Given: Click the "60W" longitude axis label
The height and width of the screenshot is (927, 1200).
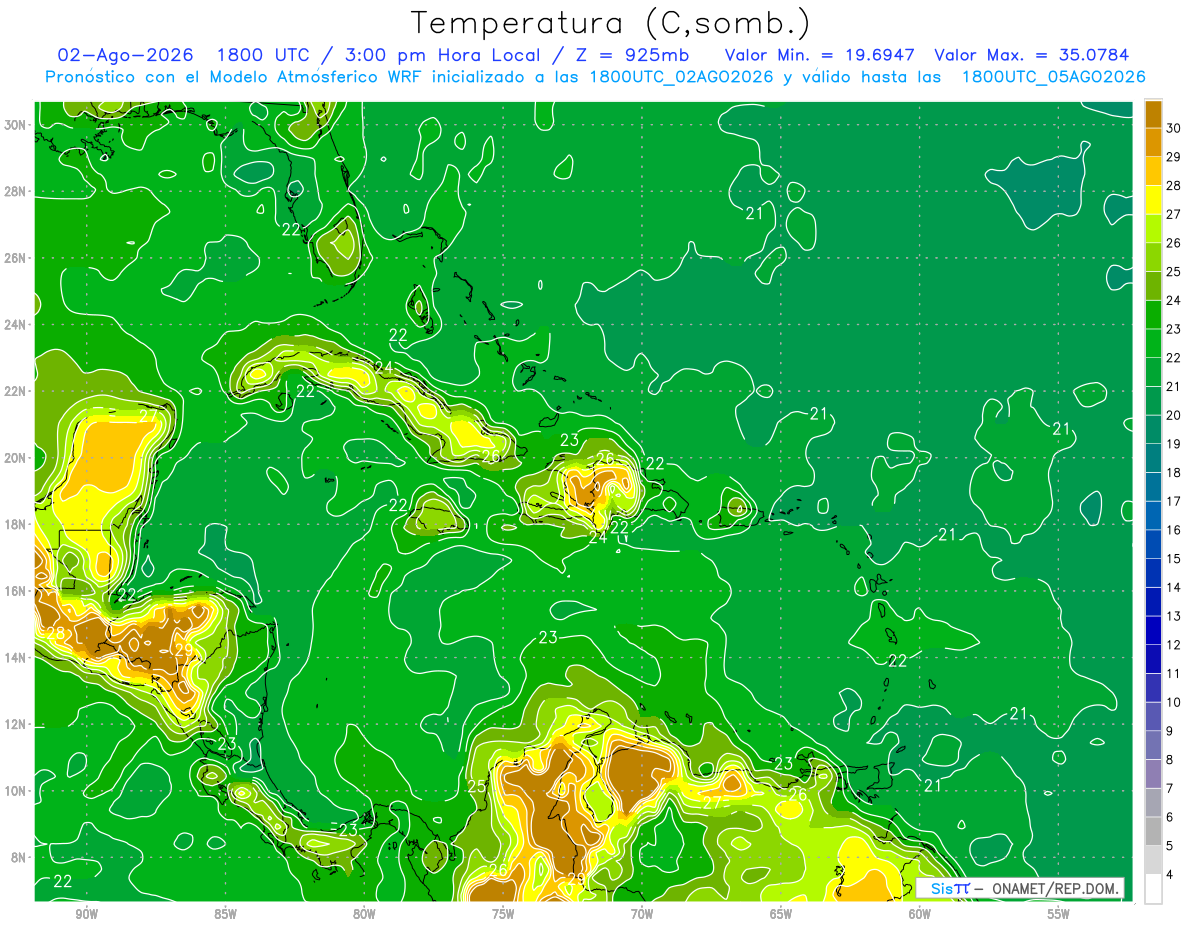Looking at the screenshot, I should 920,914.
